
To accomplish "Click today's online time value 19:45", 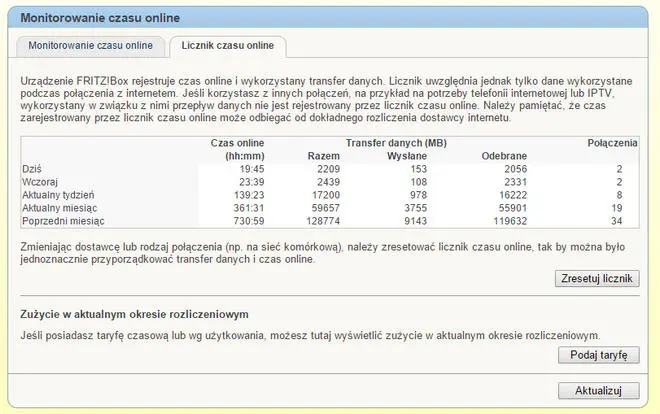I will (x=250, y=170).
